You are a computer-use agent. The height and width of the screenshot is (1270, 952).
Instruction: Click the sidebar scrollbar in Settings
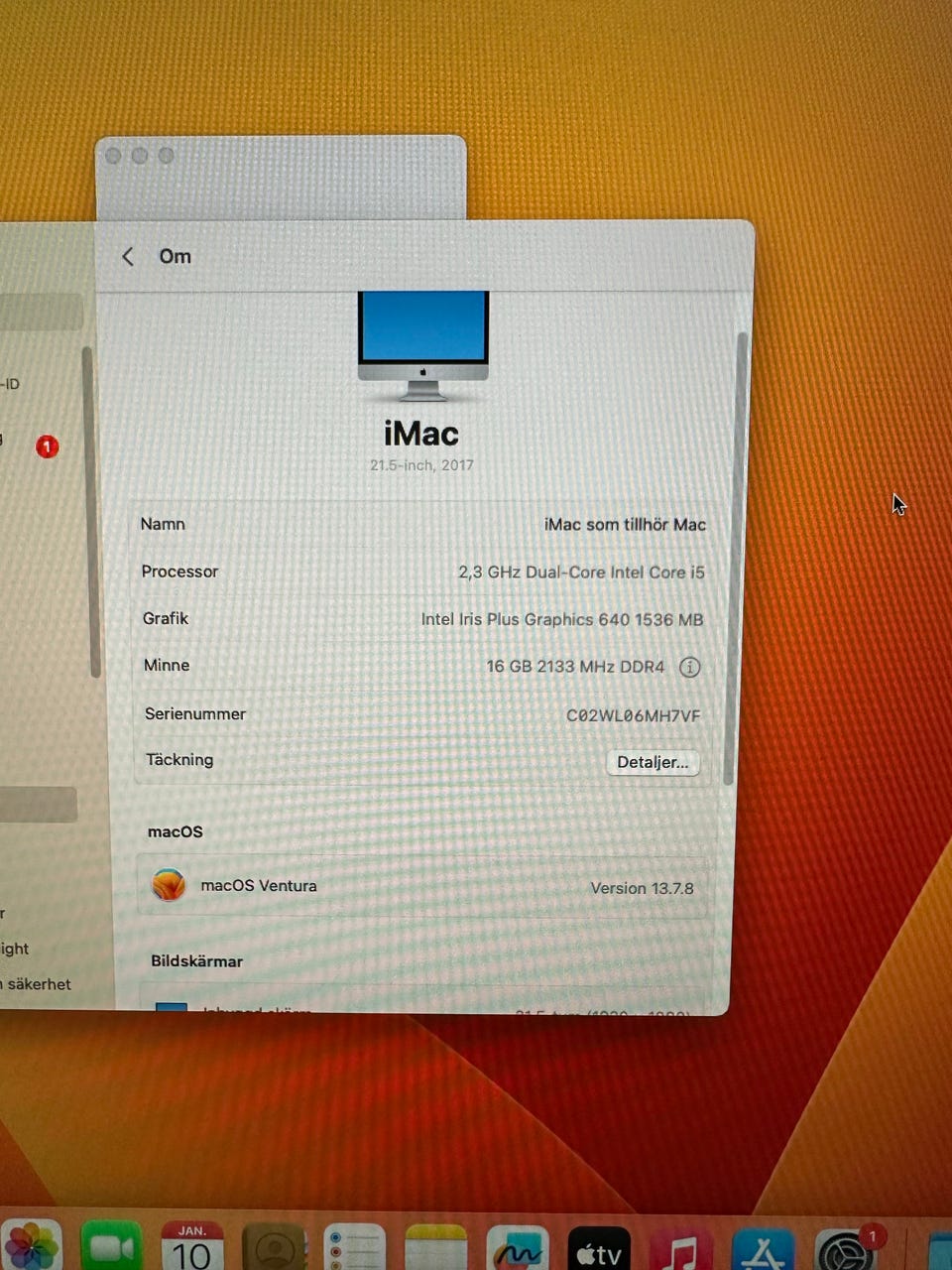pyautogui.click(x=90, y=511)
